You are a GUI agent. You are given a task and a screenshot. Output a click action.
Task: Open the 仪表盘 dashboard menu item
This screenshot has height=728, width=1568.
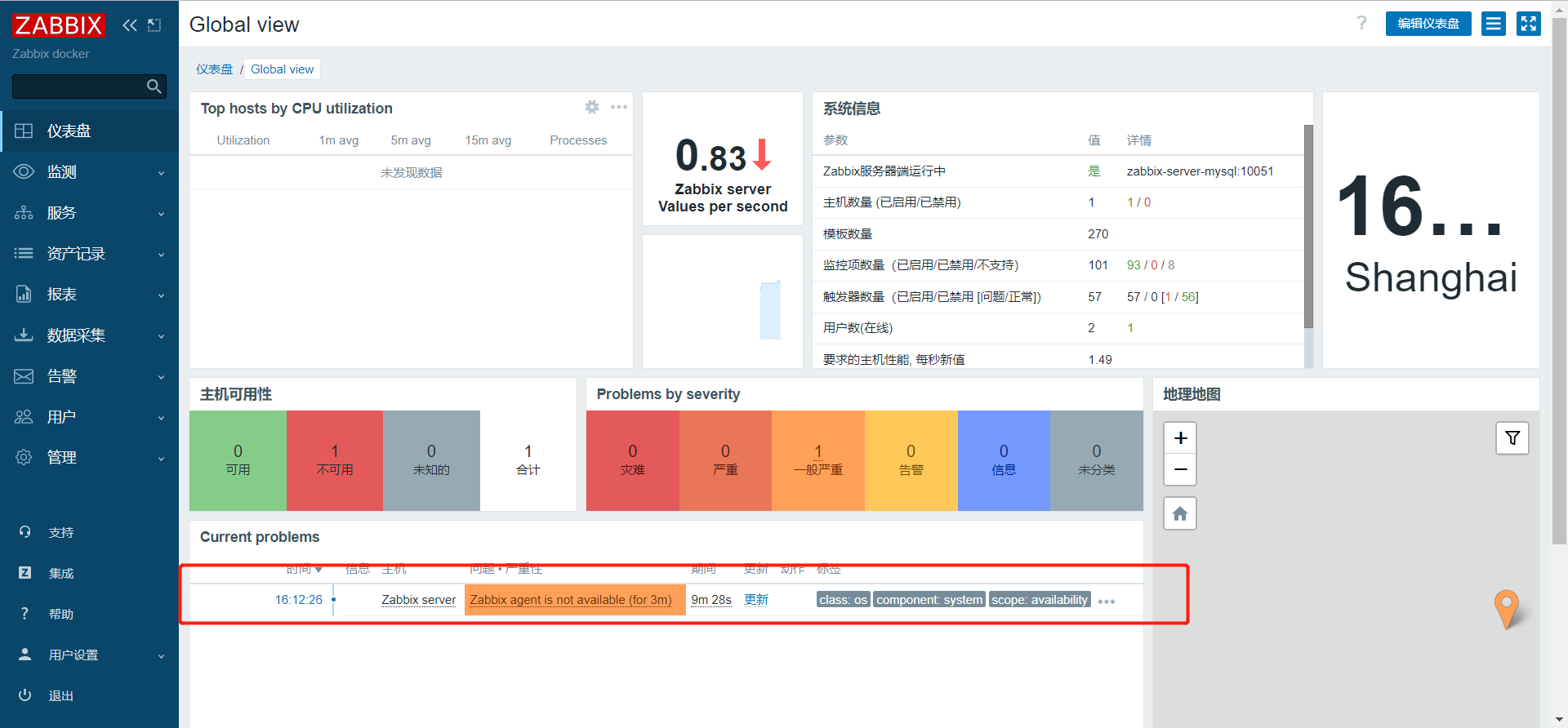click(x=89, y=131)
